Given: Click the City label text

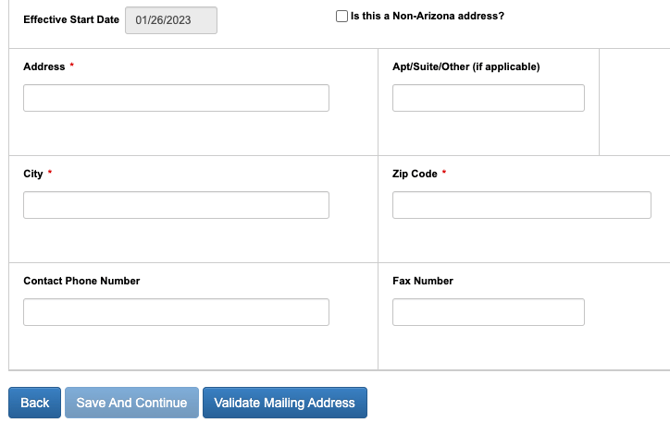Looking at the screenshot, I should tap(33, 174).
